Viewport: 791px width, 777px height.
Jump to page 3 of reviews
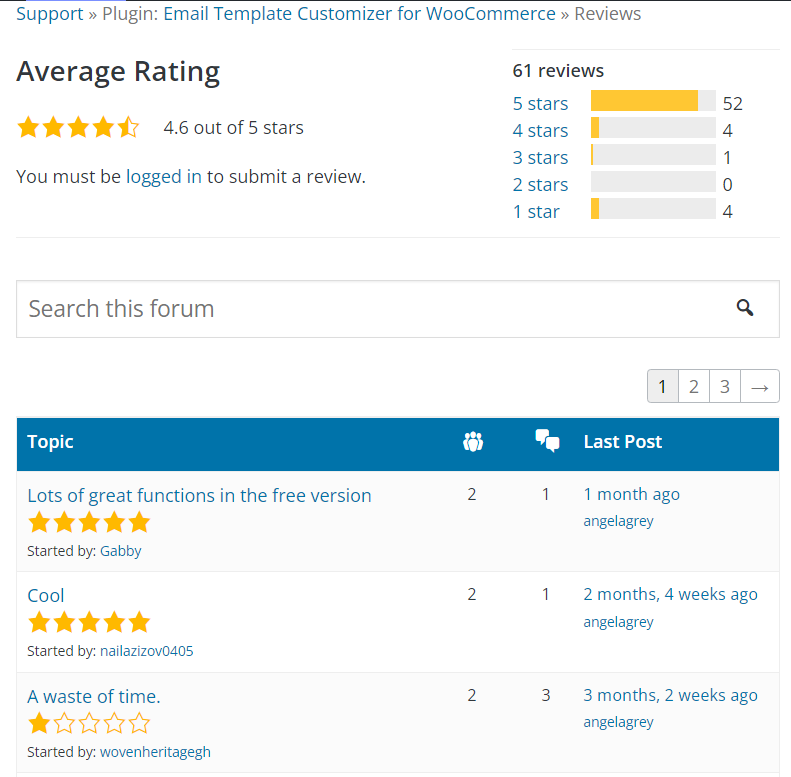[725, 387]
